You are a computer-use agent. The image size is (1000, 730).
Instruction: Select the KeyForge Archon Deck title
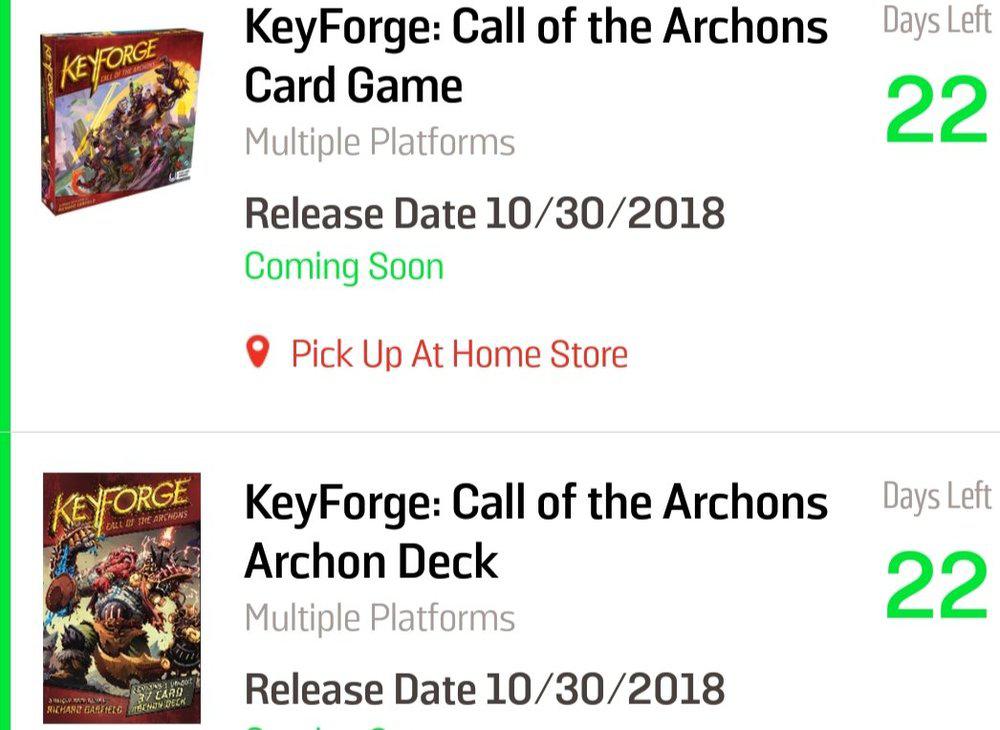click(535, 532)
